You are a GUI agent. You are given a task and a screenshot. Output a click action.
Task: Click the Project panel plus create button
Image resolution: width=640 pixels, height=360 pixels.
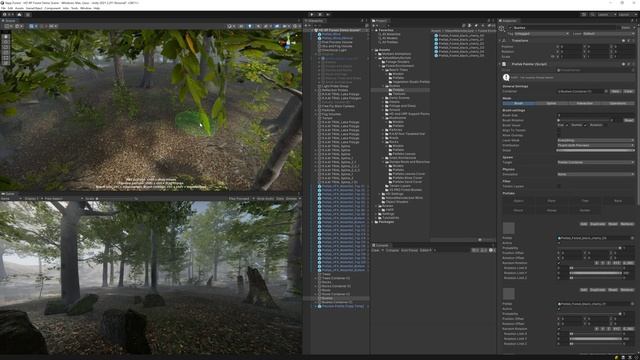(x=374, y=25)
